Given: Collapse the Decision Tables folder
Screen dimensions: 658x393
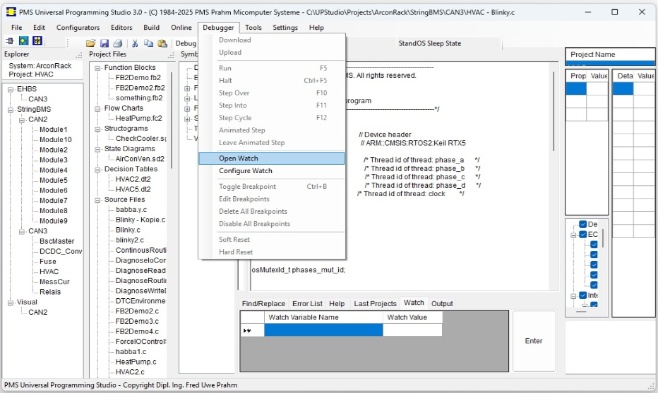Looking at the screenshot, I should coord(97,169).
